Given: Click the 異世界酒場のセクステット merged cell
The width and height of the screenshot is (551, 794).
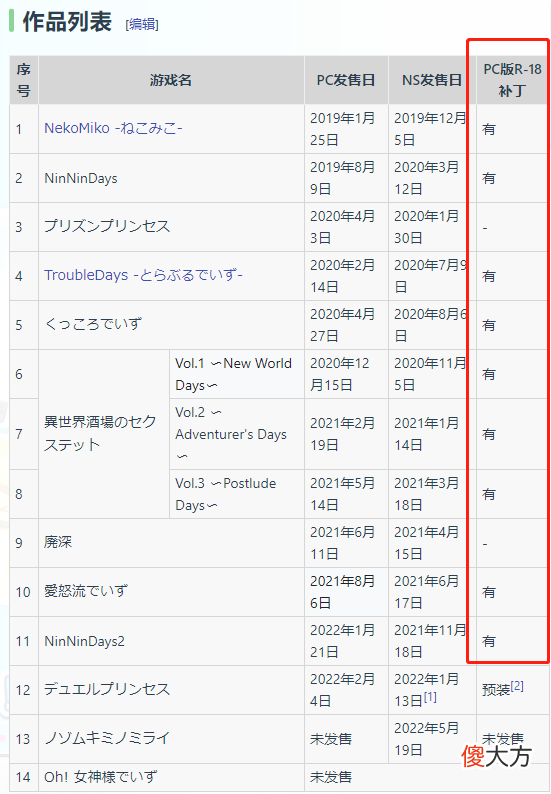Looking at the screenshot, I should pos(104,433).
